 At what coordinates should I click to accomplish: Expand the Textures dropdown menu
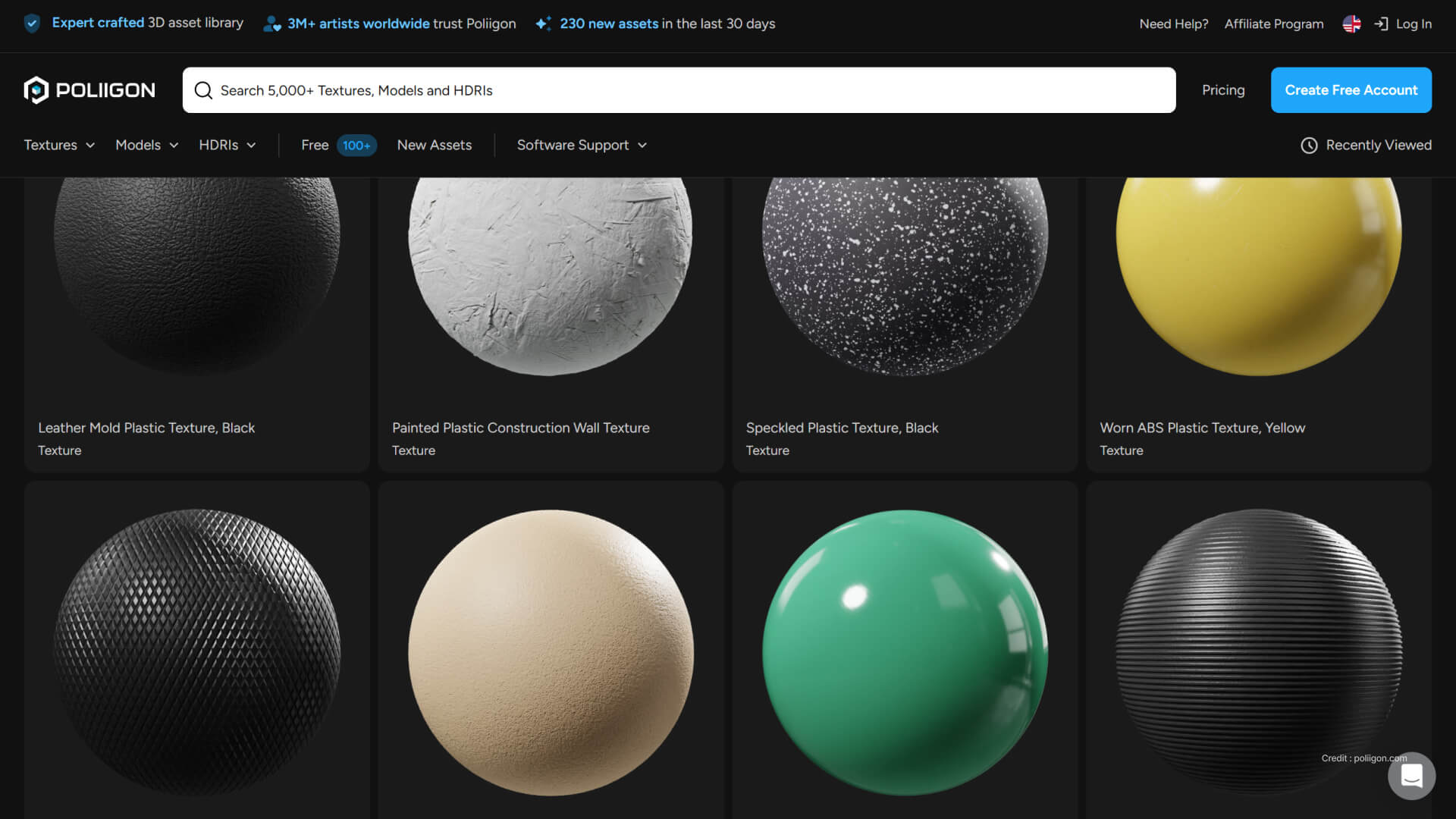[x=59, y=145]
